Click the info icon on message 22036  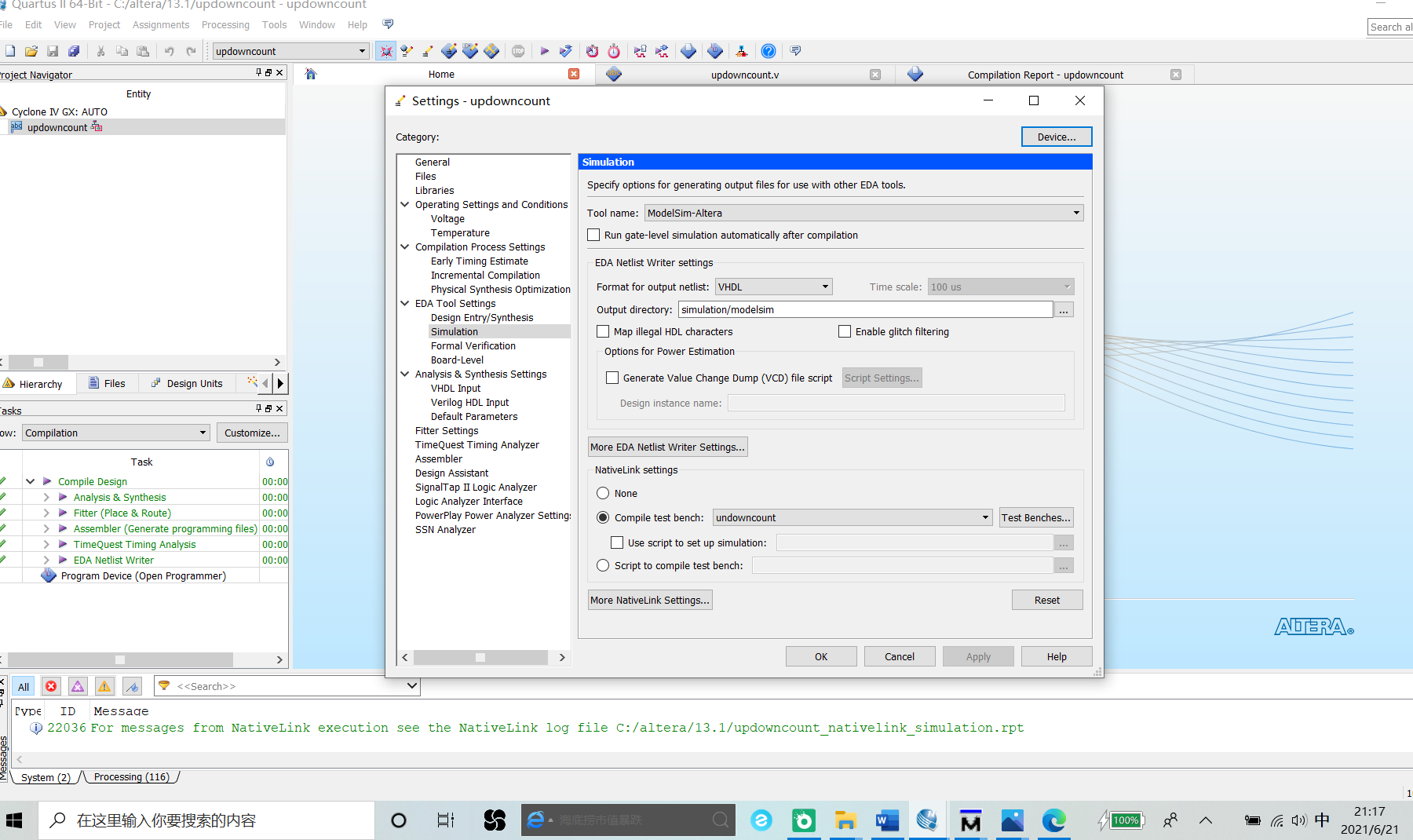click(x=36, y=728)
